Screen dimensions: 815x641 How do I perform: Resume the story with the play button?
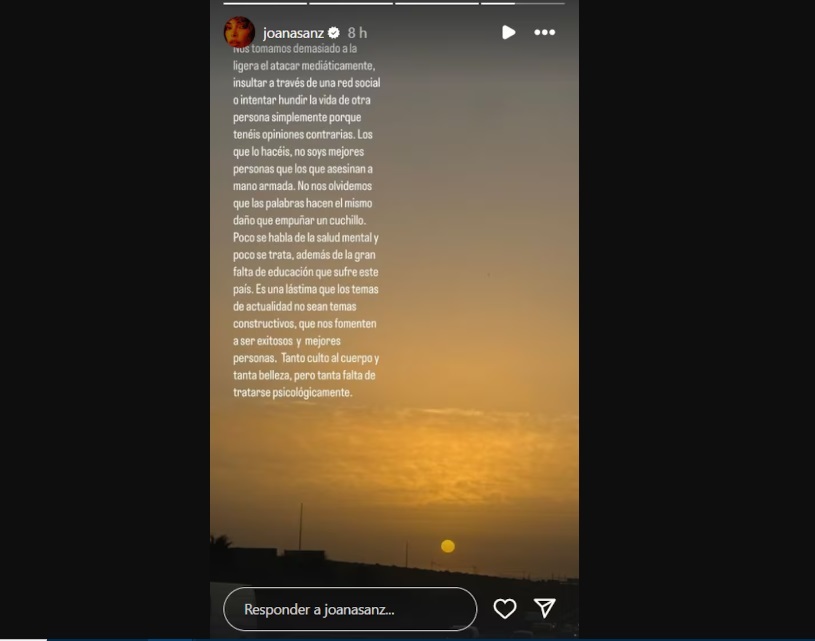[x=508, y=33]
